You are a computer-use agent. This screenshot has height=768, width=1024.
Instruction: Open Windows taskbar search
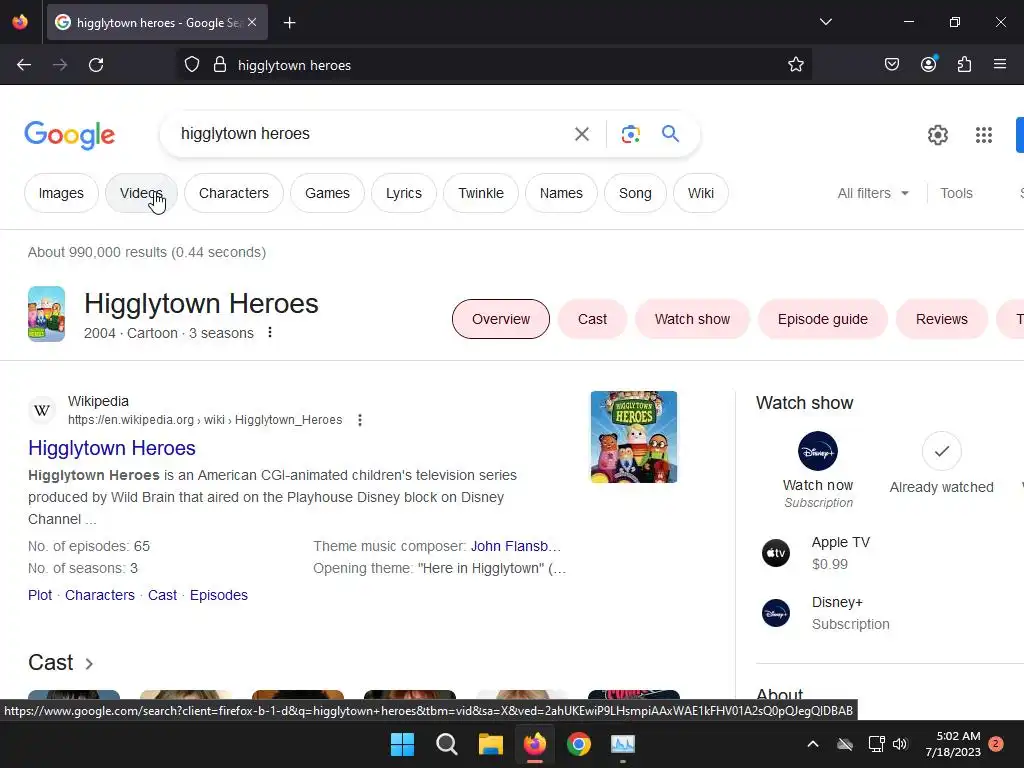[447, 744]
